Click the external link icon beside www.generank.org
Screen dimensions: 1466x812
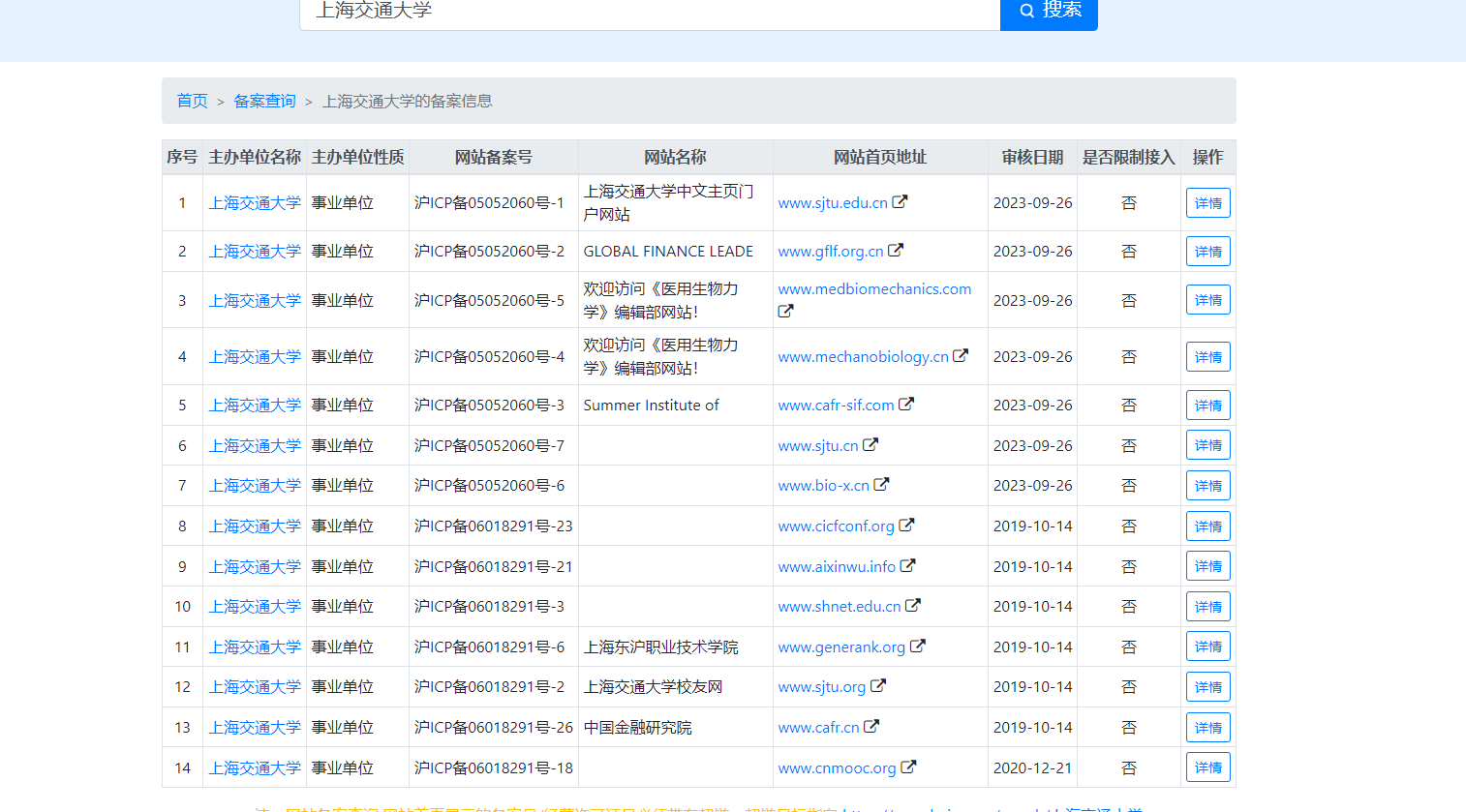pyautogui.click(x=918, y=647)
